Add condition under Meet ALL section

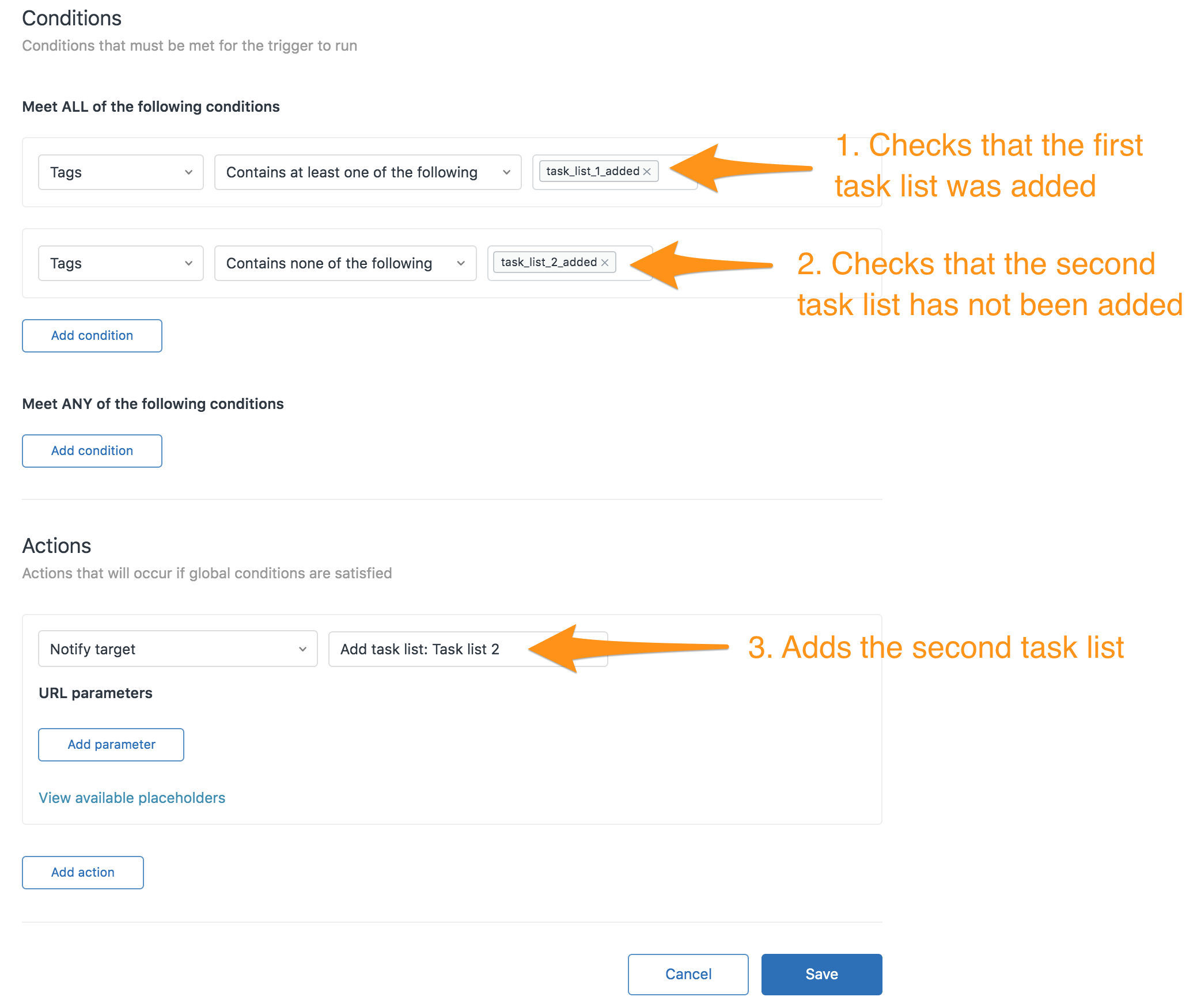pos(92,336)
